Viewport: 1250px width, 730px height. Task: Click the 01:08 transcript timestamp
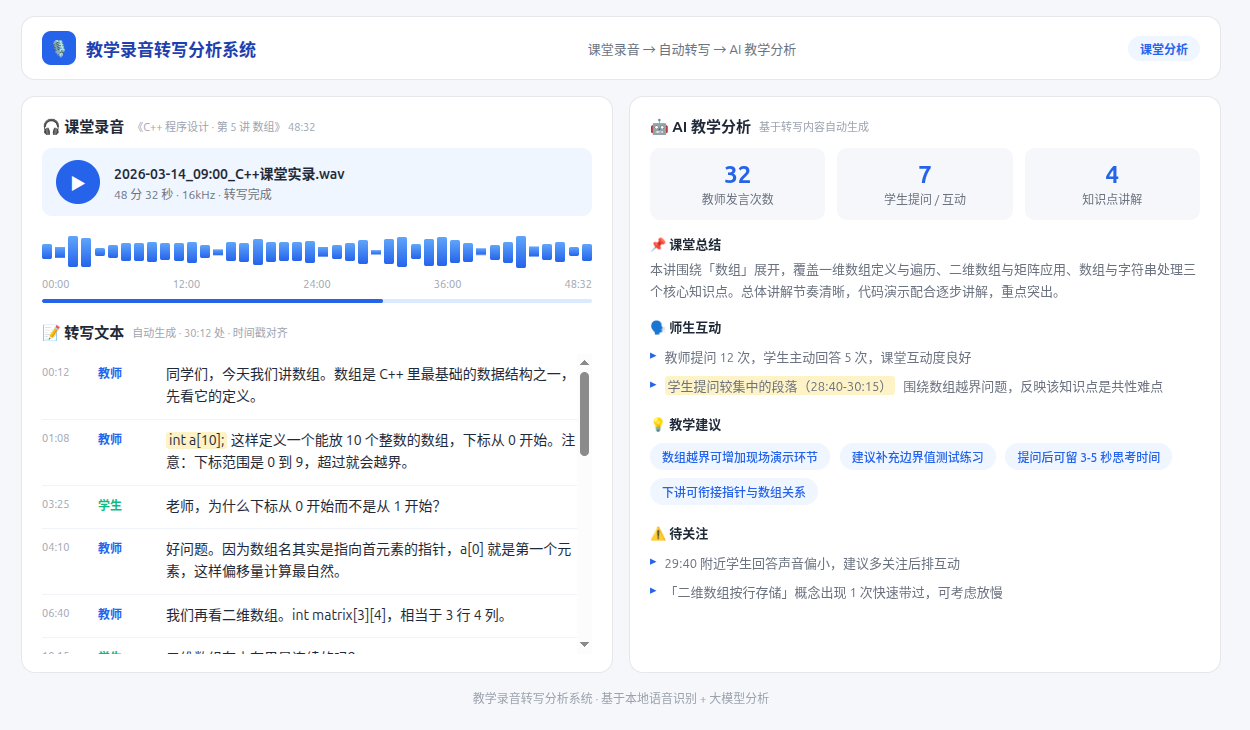point(56,438)
